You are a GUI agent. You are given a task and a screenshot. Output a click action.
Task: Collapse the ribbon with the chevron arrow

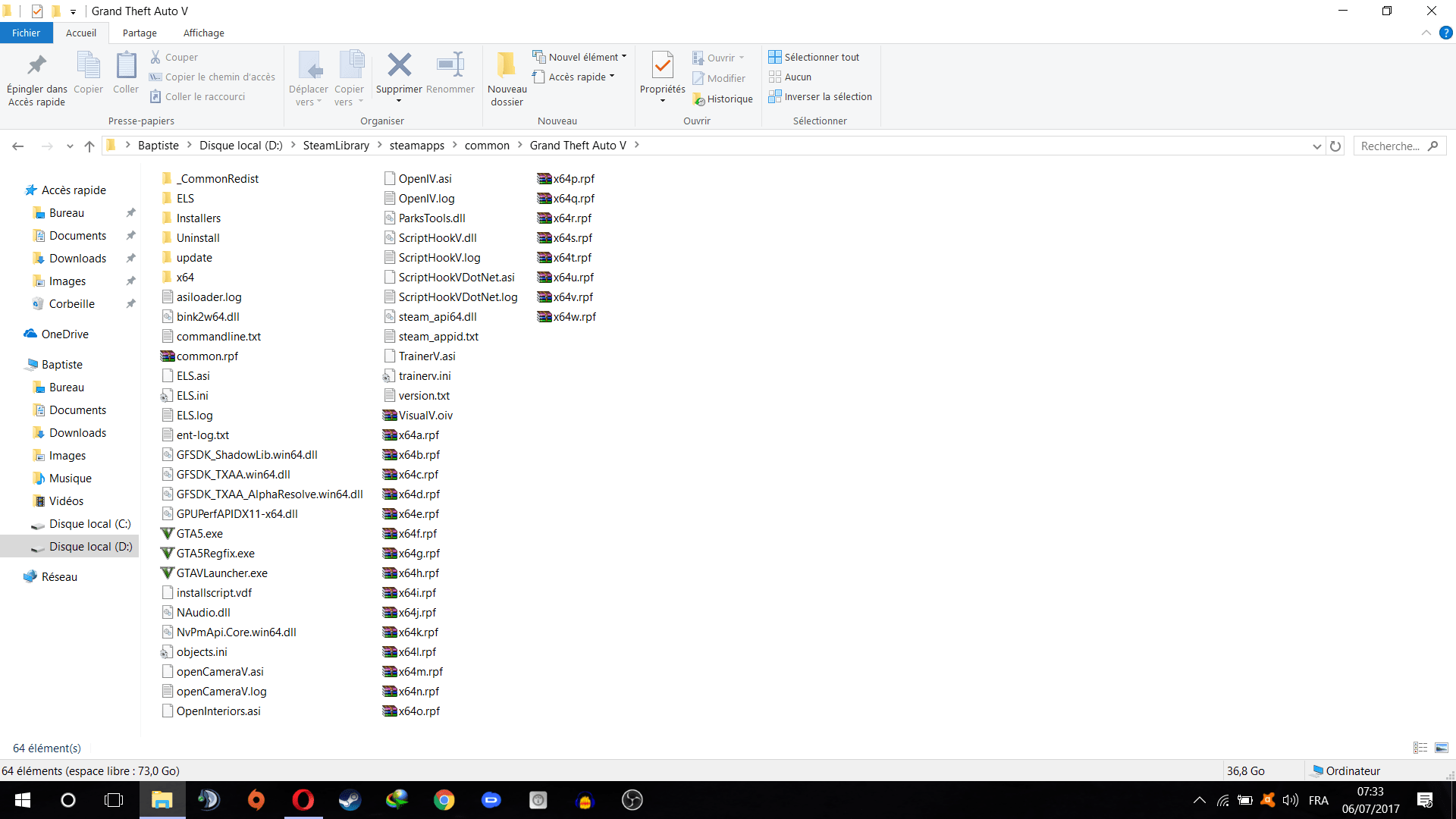click(x=1426, y=33)
